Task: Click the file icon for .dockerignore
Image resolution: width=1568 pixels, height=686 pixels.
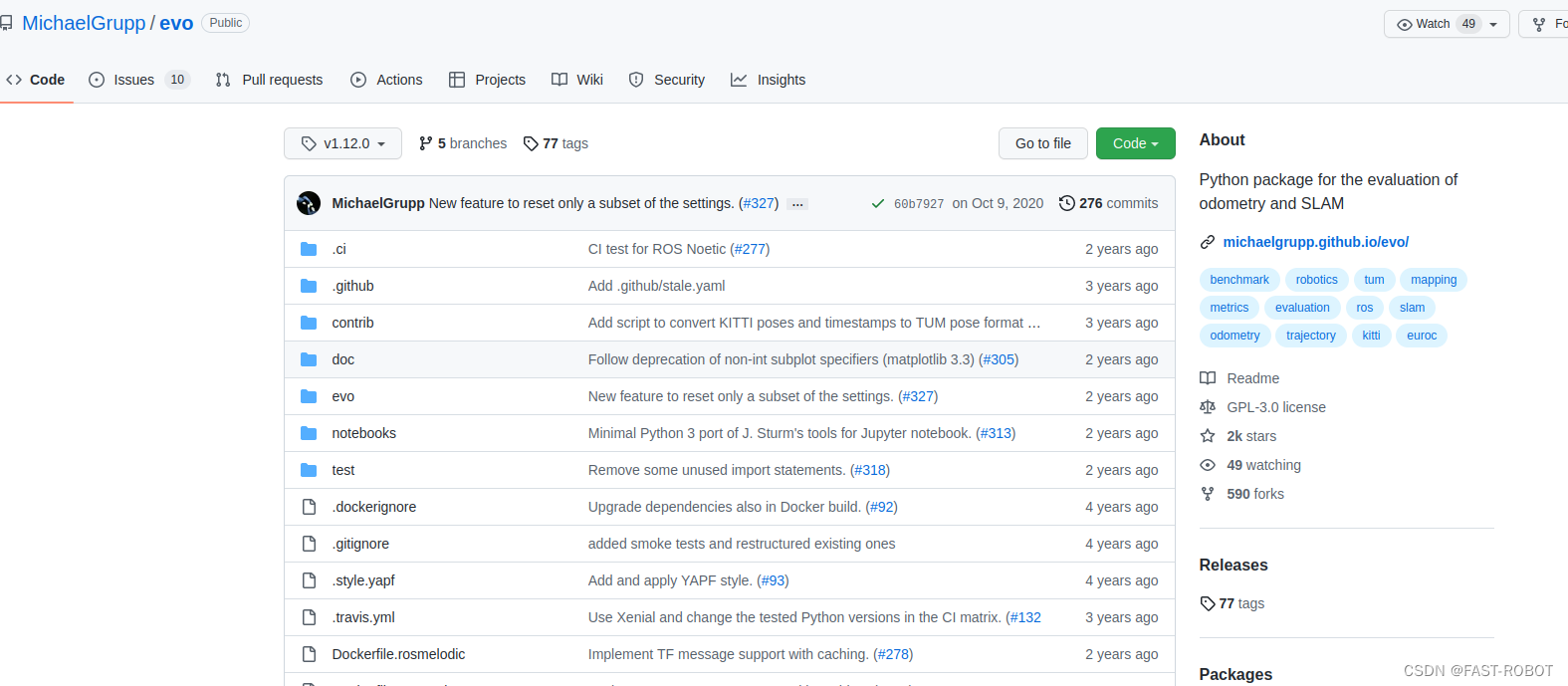Action: (x=309, y=507)
